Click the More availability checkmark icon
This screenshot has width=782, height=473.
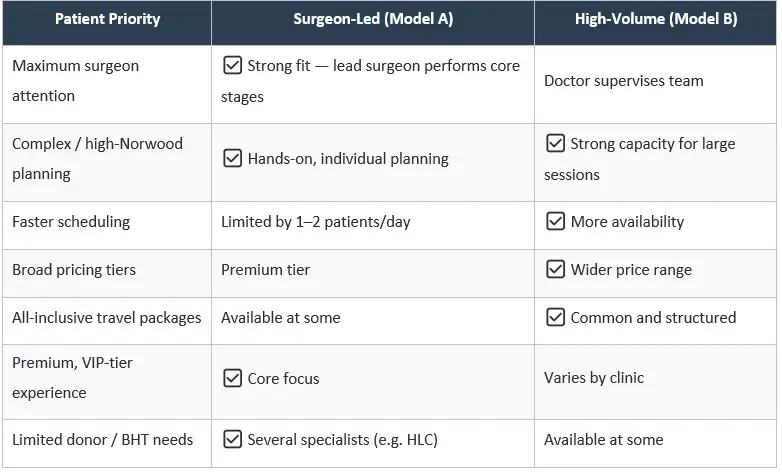pyautogui.click(x=555, y=221)
